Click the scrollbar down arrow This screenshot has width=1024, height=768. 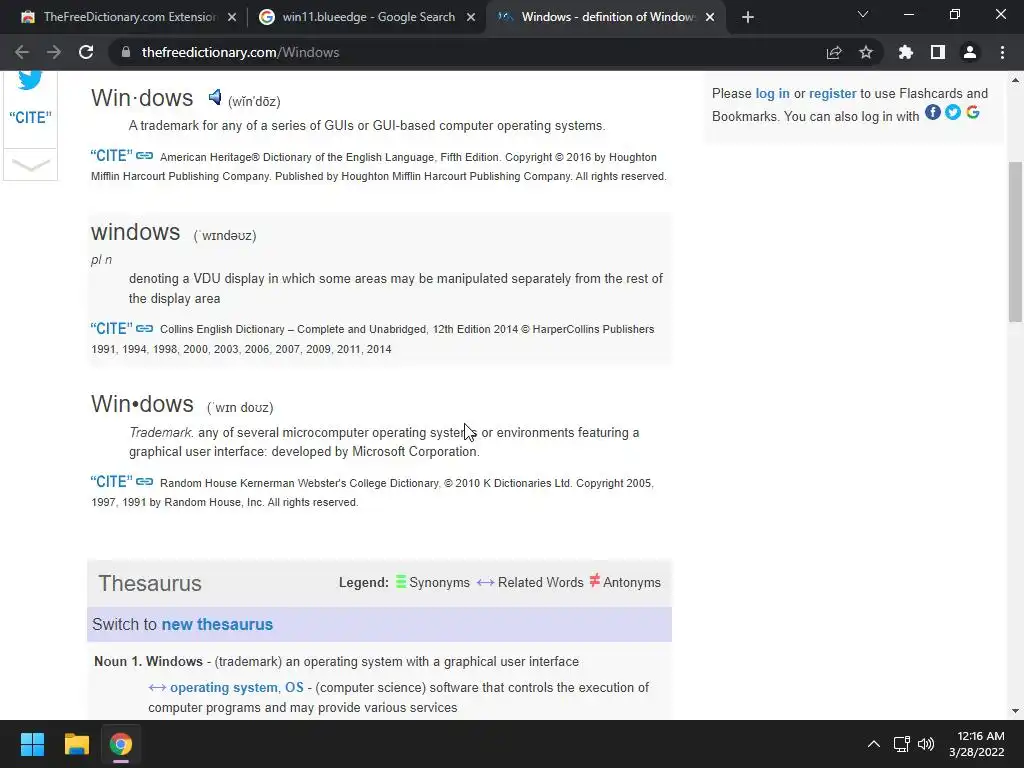coord(1016,711)
